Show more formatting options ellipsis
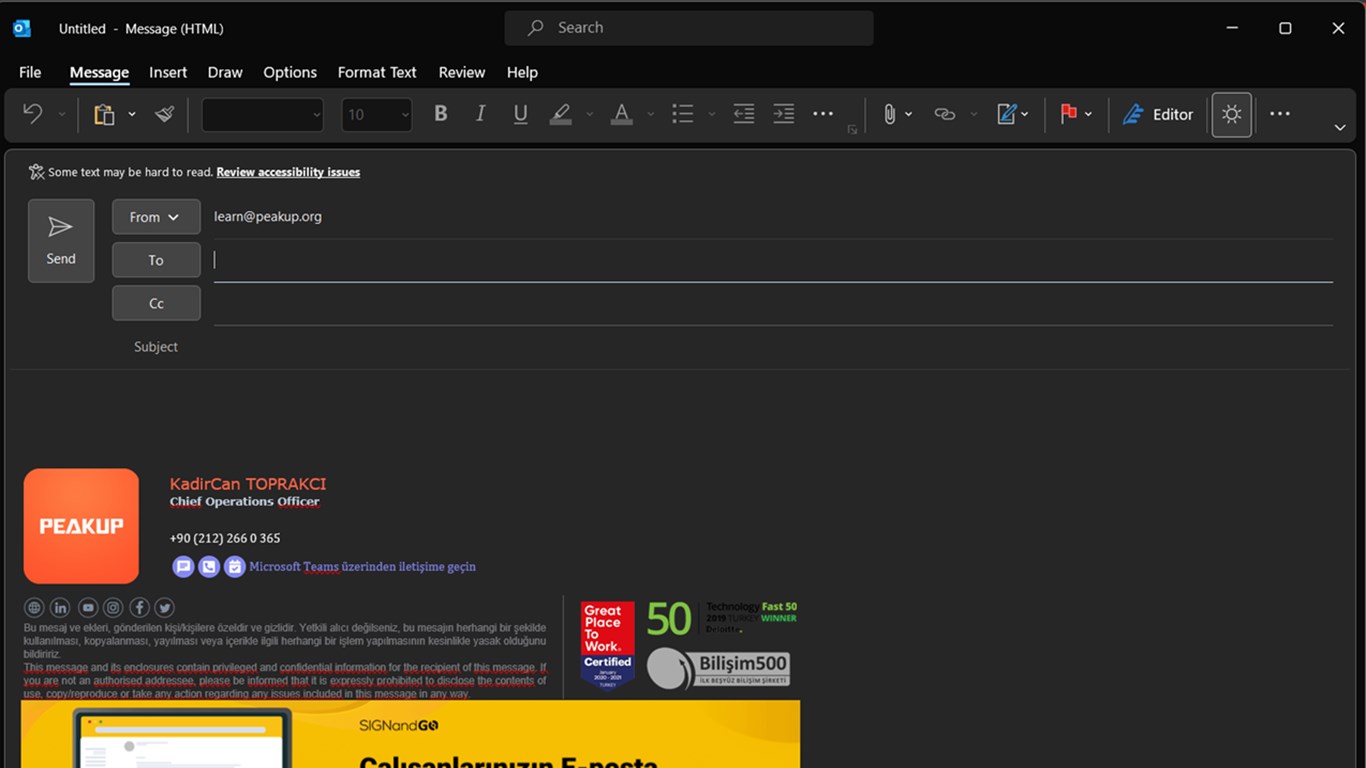The height and width of the screenshot is (768, 1366). click(x=823, y=114)
